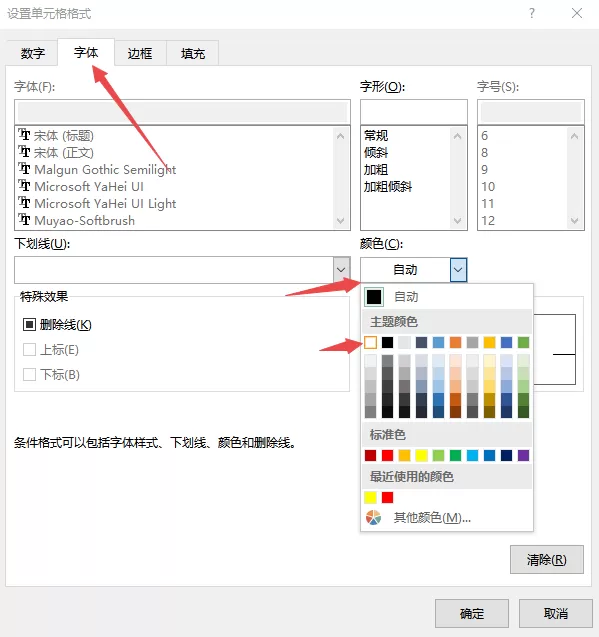Open the 边框 tab
This screenshot has height=637, width=599.
coord(140,53)
